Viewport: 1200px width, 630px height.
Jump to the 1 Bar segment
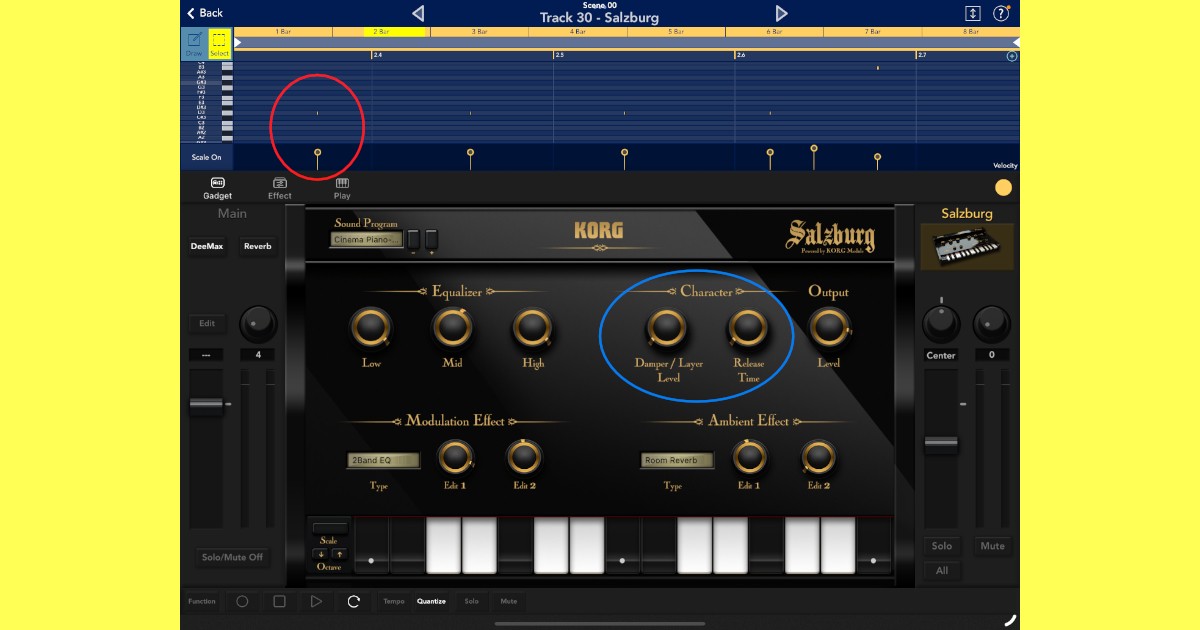pos(283,32)
